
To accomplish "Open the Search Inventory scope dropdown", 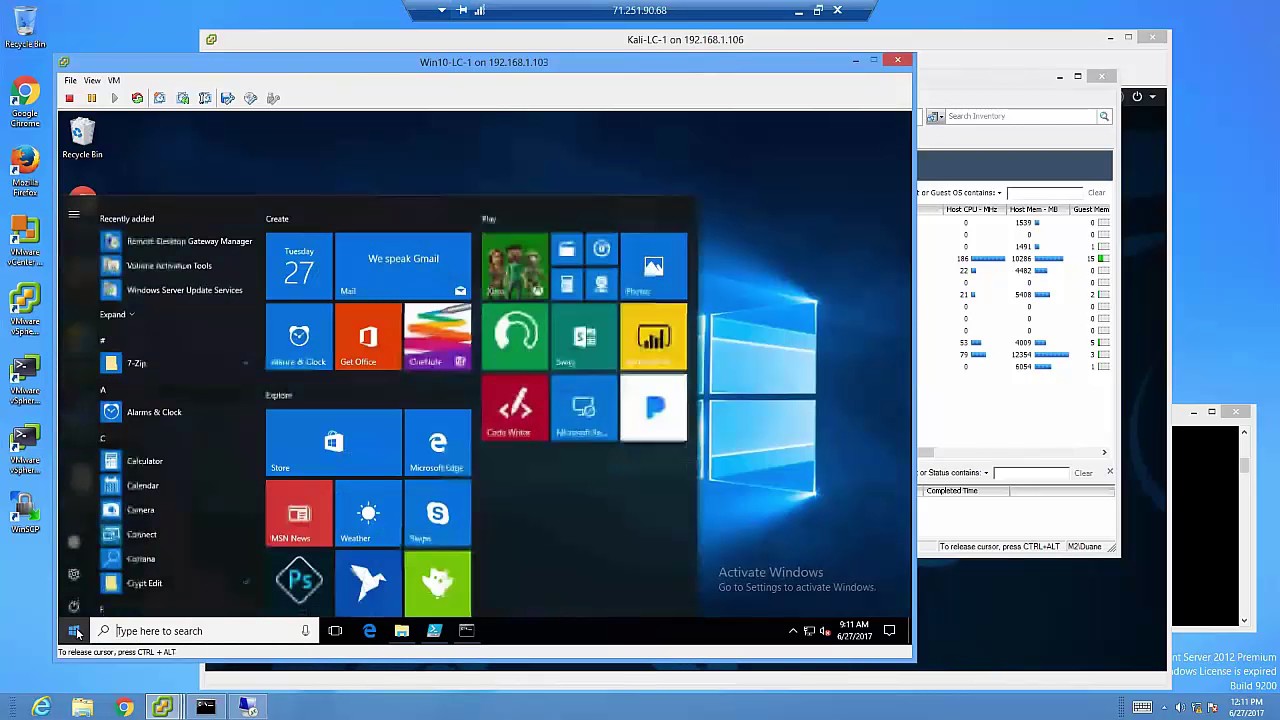I will click(x=935, y=116).
